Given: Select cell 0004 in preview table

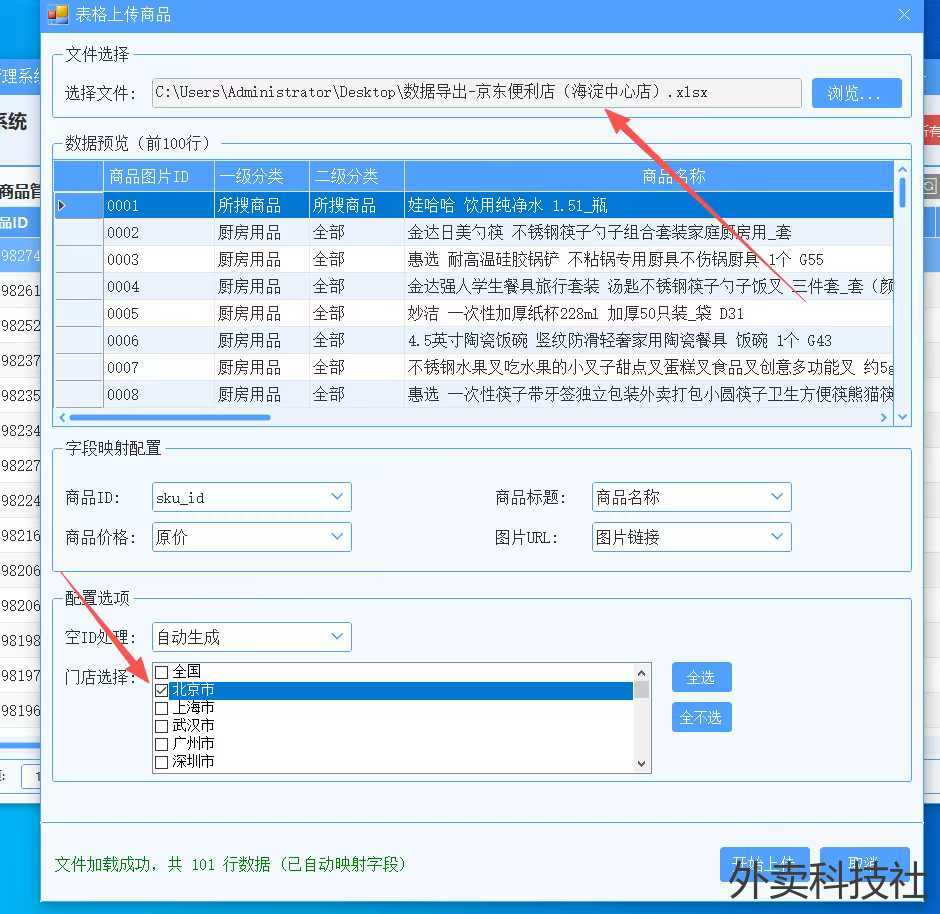Looking at the screenshot, I should tap(159, 286).
